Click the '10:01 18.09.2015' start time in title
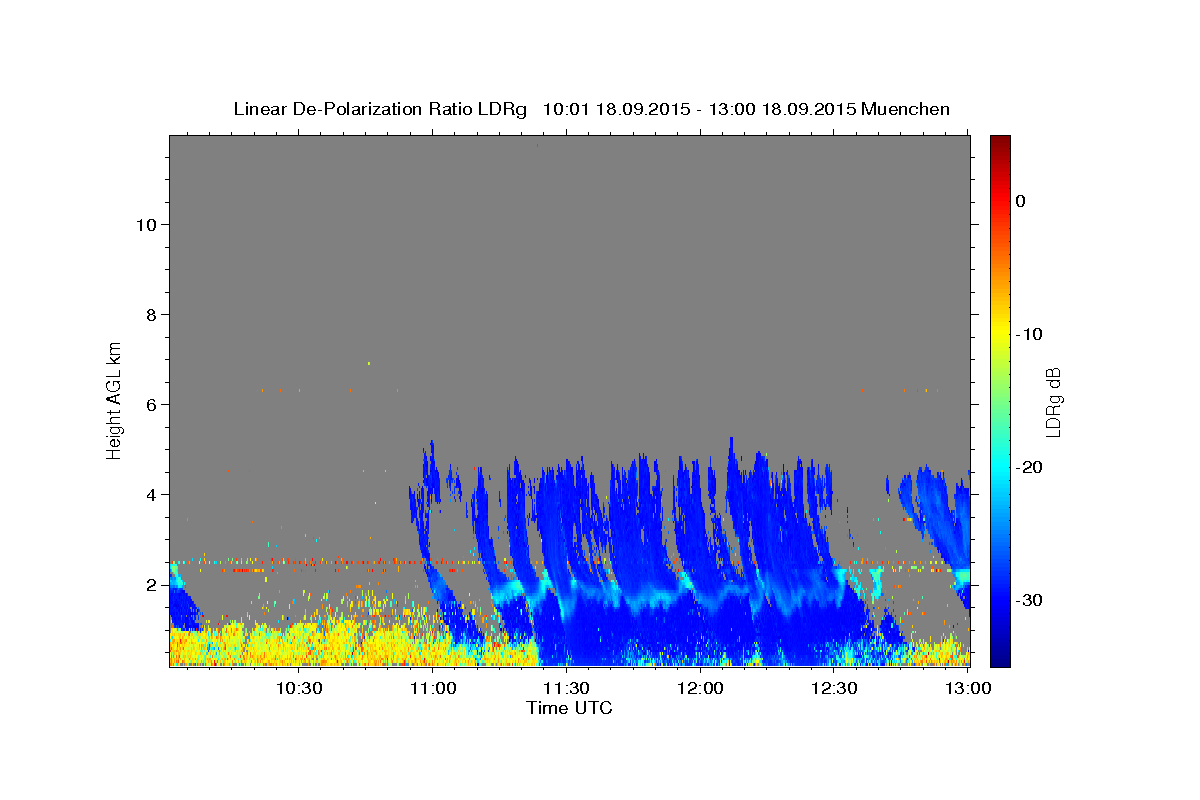Viewport: 1200px width, 800px height. [616, 109]
